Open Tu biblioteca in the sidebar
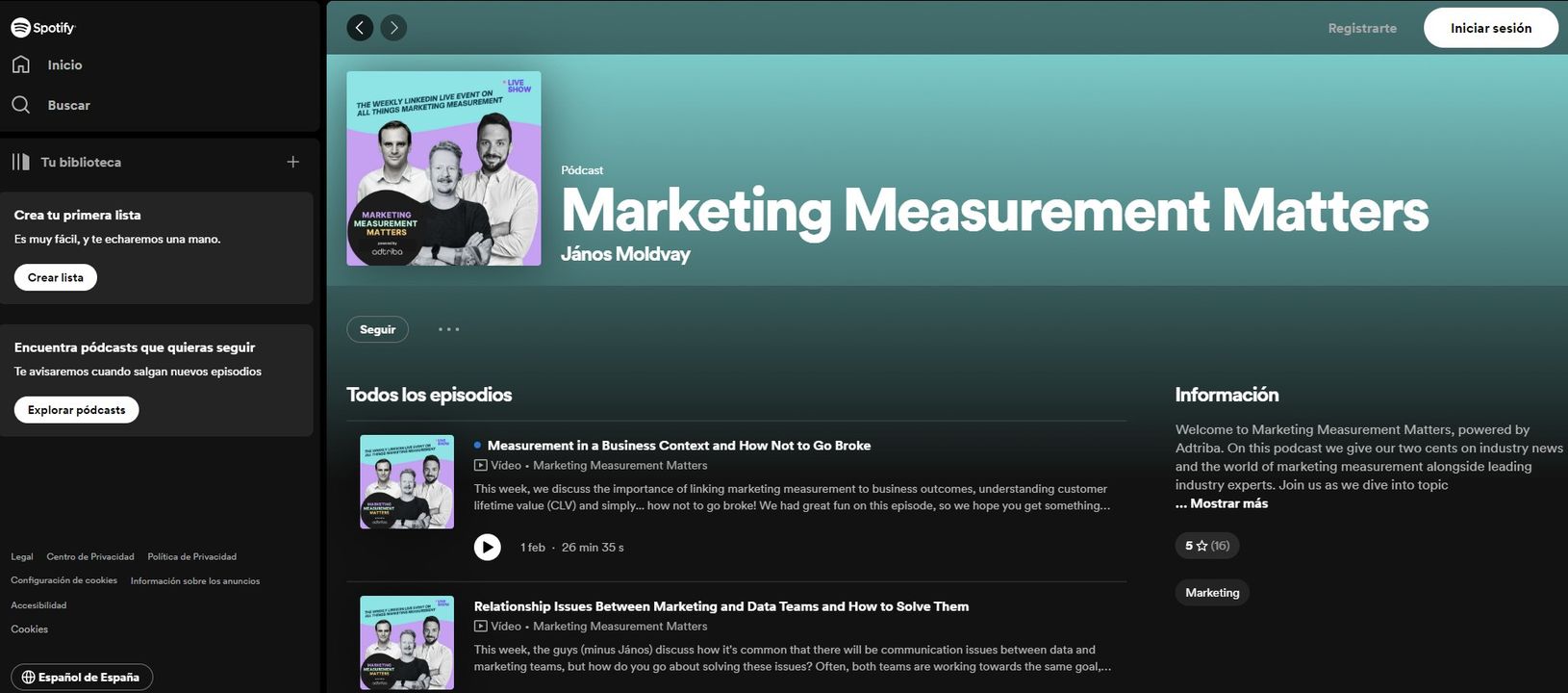Viewport: 1568px width, 693px height. pyautogui.click(x=81, y=162)
